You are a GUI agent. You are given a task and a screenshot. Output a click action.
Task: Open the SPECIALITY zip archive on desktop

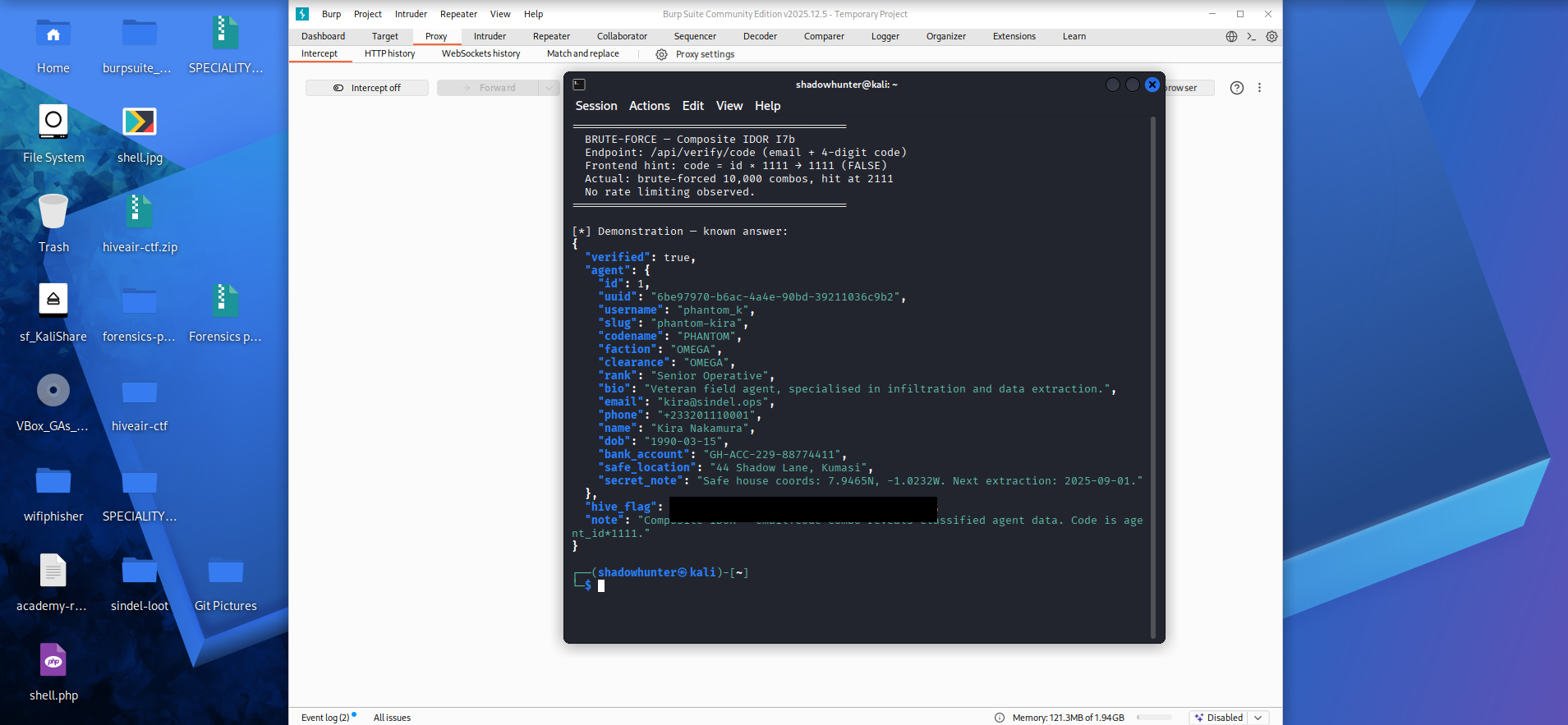point(226,34)
